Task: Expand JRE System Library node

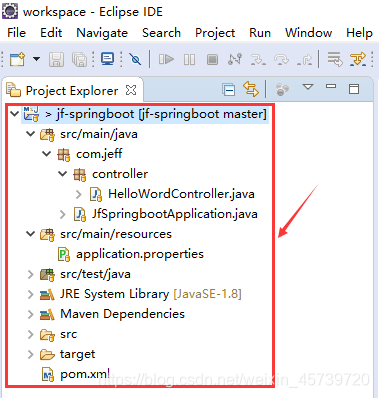Action: click(31, 294)
